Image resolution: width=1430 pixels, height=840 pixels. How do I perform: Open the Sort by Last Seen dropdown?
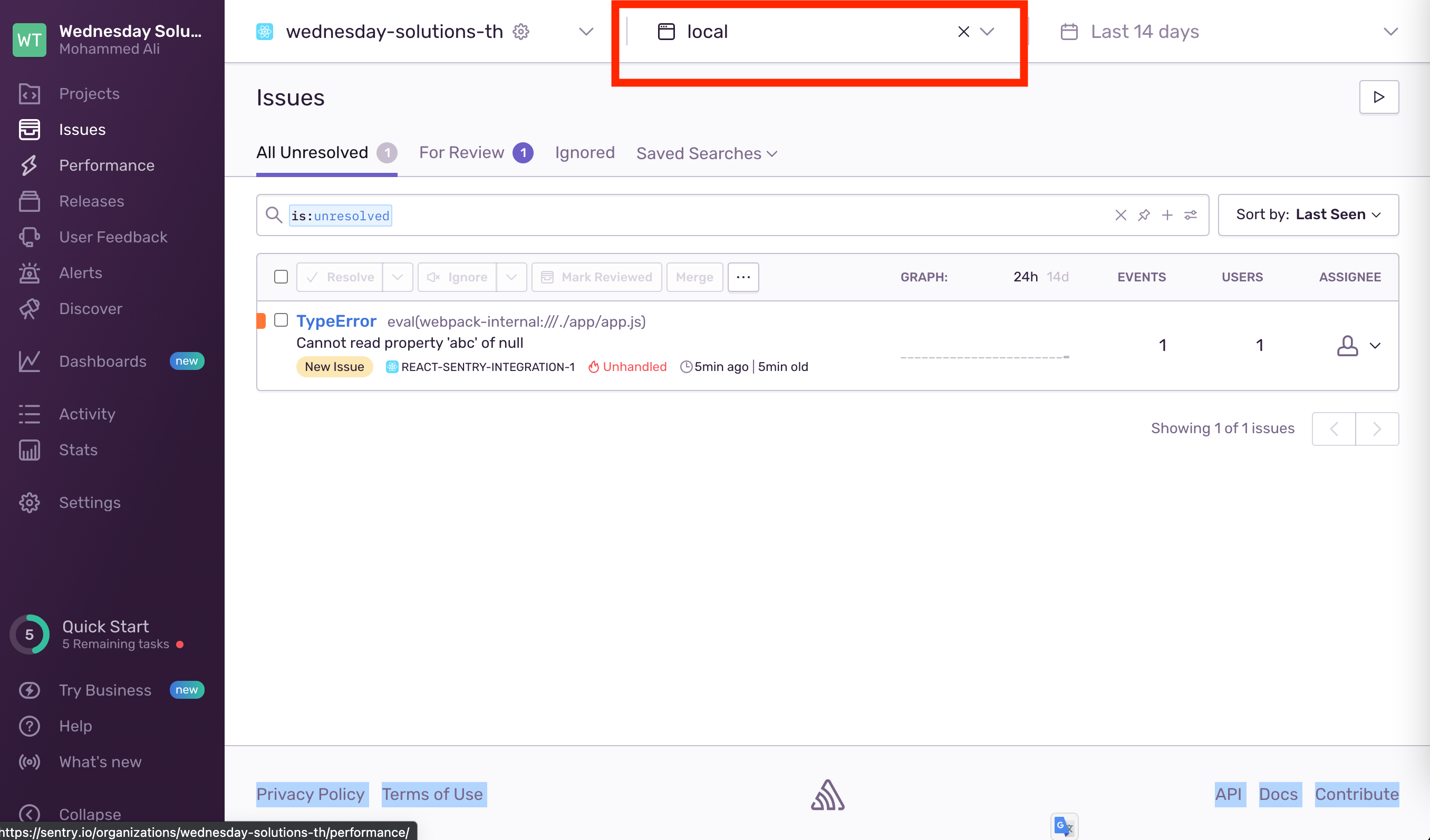click(1308, 215)
